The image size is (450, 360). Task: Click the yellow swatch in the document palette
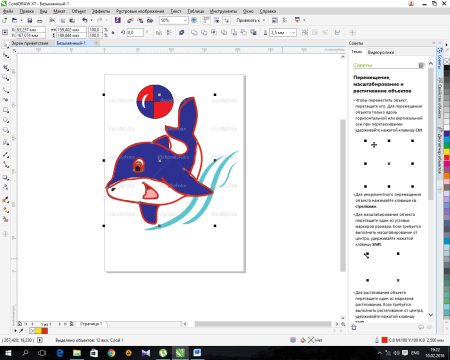pos(38,331)
